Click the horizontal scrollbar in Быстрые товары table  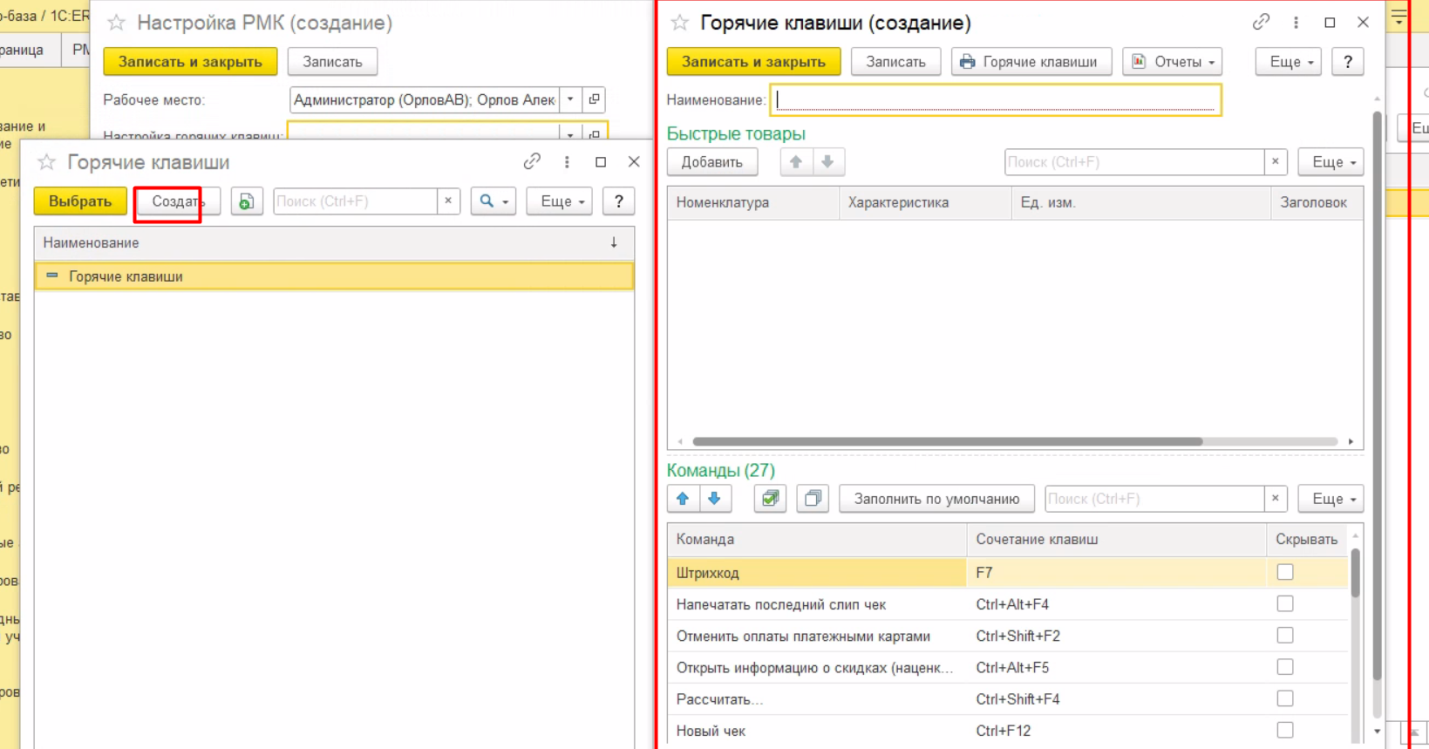click(x=946, y=441)
